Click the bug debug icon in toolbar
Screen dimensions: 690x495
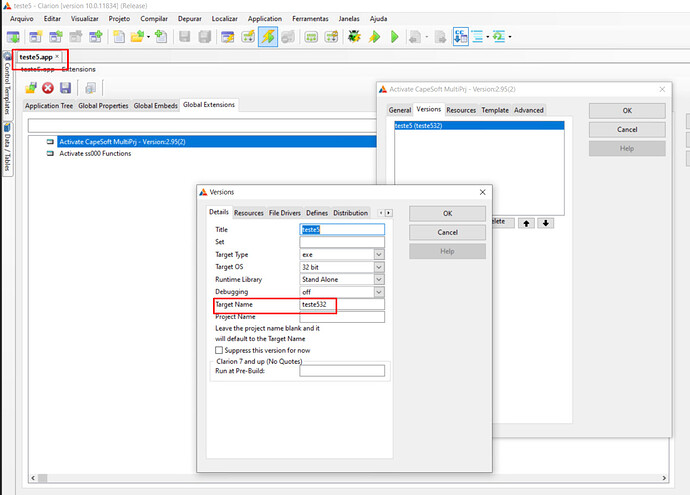tap(355, 37)
